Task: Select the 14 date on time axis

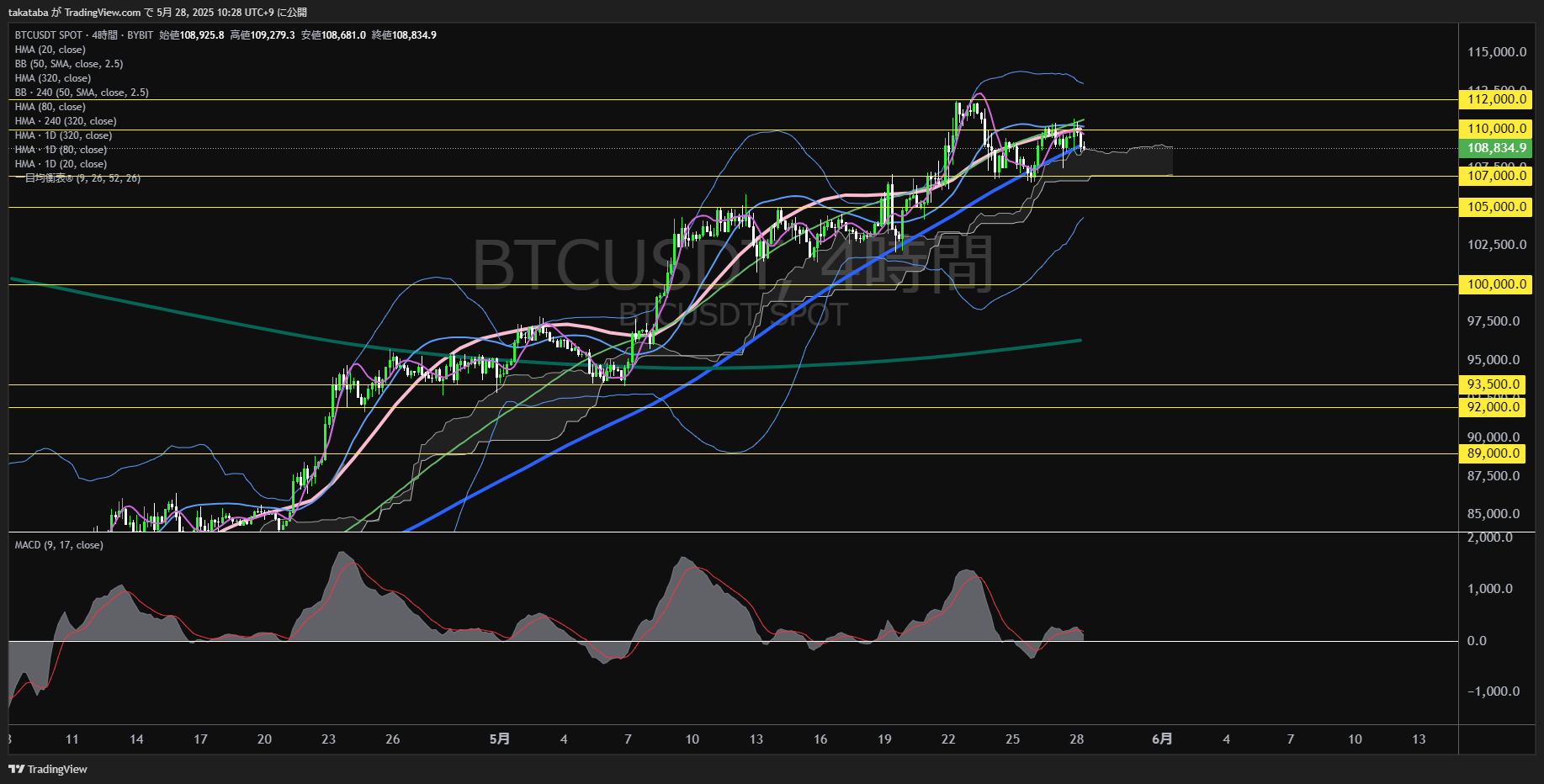Action: tap(136, 739)
